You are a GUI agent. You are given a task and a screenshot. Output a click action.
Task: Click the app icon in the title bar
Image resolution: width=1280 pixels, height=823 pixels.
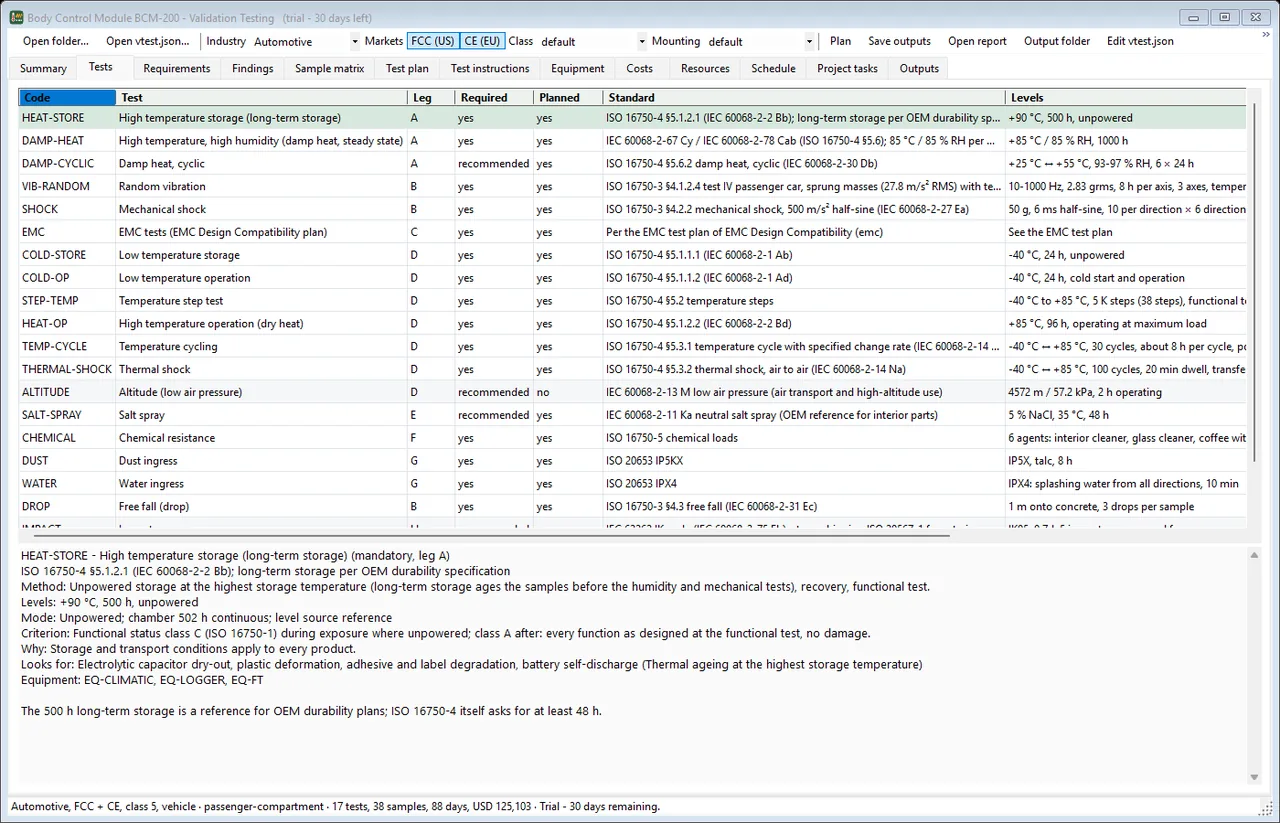(x=16, y=16)
